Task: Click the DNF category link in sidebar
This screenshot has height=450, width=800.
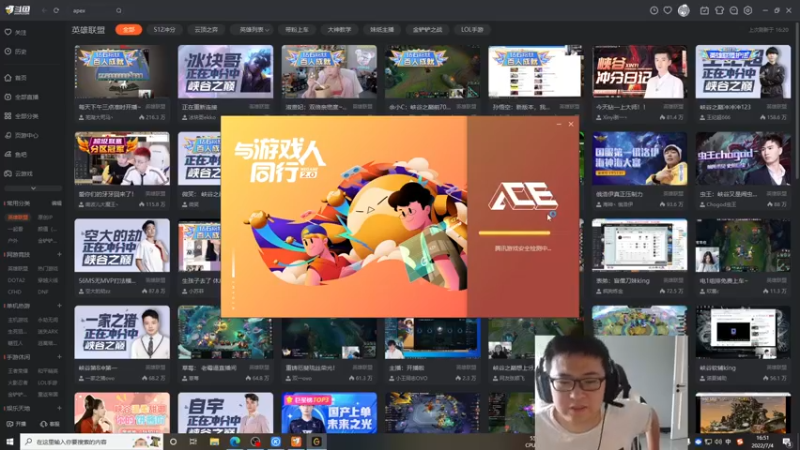Action: (43, 292)
